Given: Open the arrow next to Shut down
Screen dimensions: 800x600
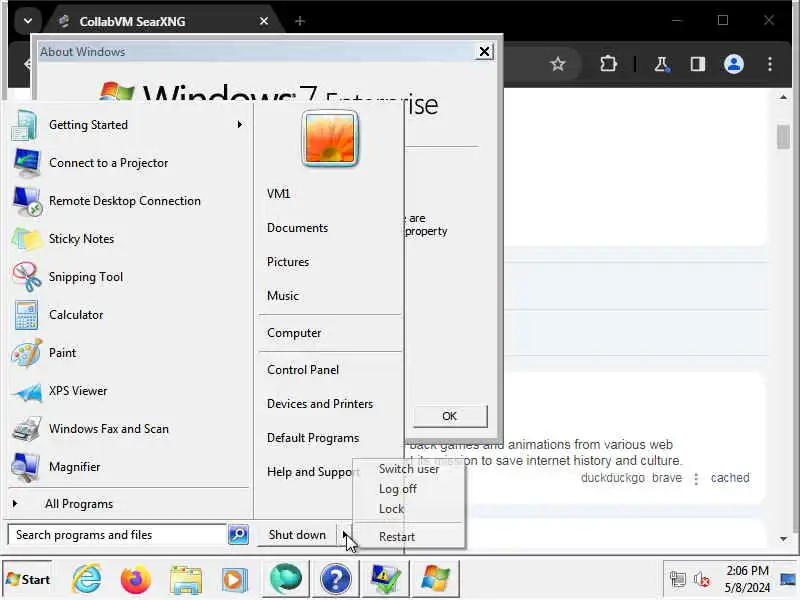Looking at the screenshot, I should click(345, 535).
